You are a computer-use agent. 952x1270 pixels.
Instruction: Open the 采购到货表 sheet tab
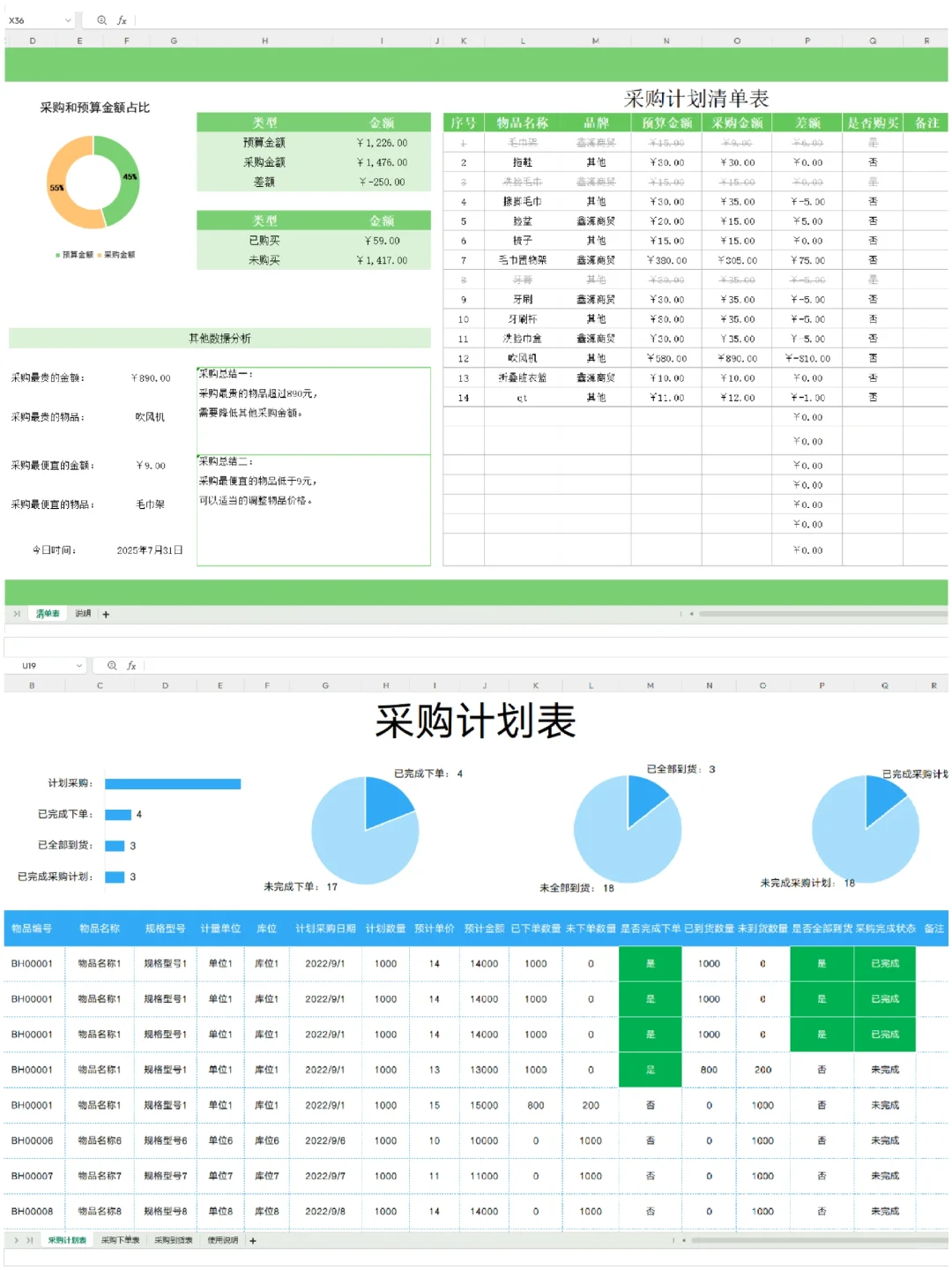click(174, 1239)
